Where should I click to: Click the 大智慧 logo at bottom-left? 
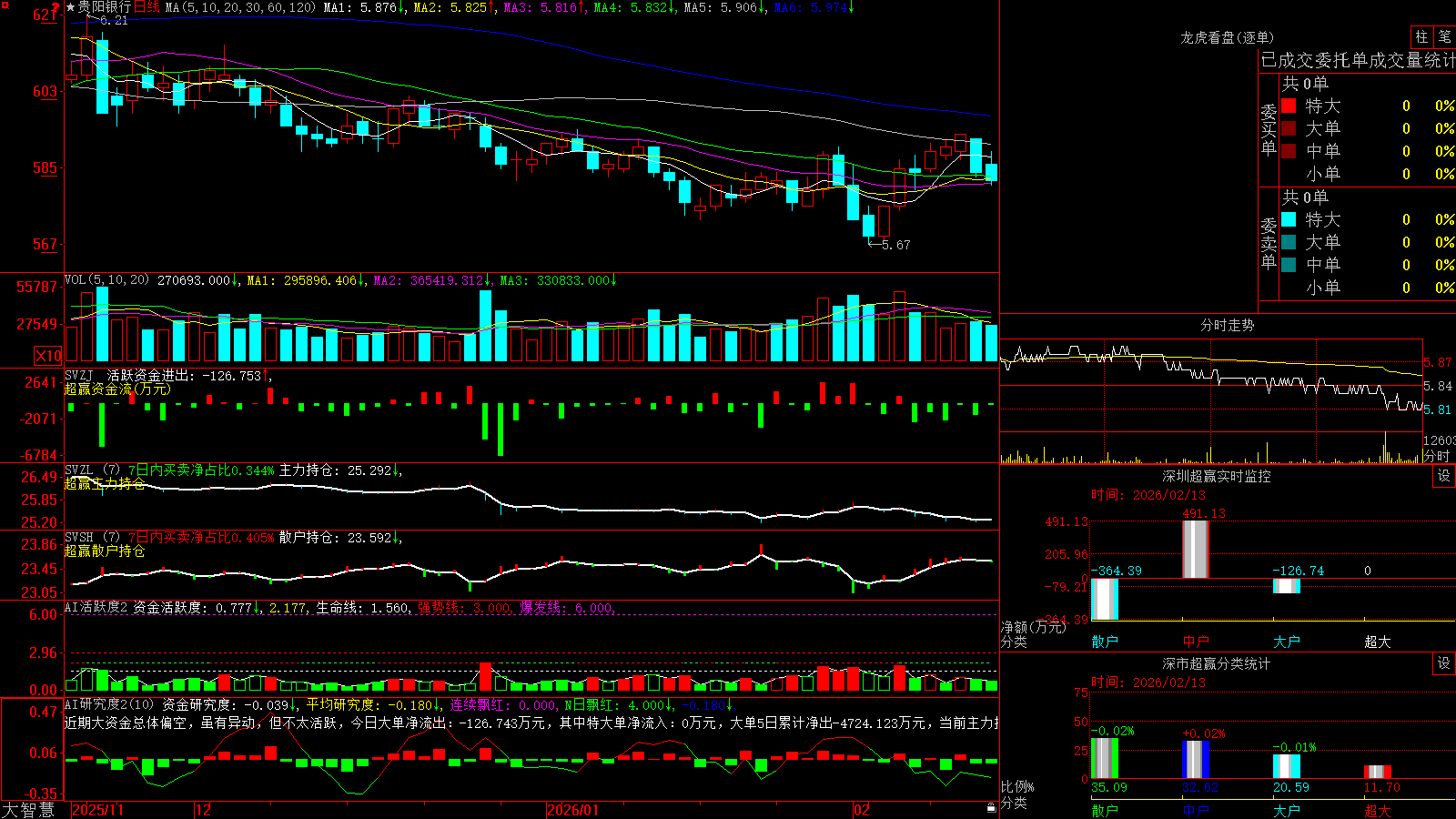coord(28,810)
